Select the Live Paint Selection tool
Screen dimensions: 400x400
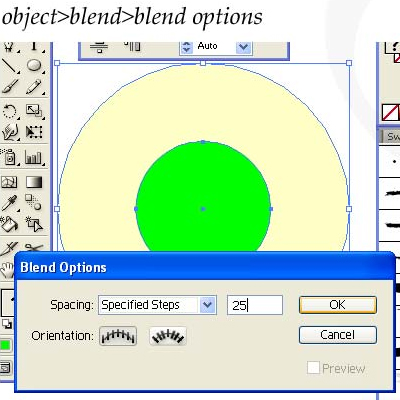(x=34, y=224)
